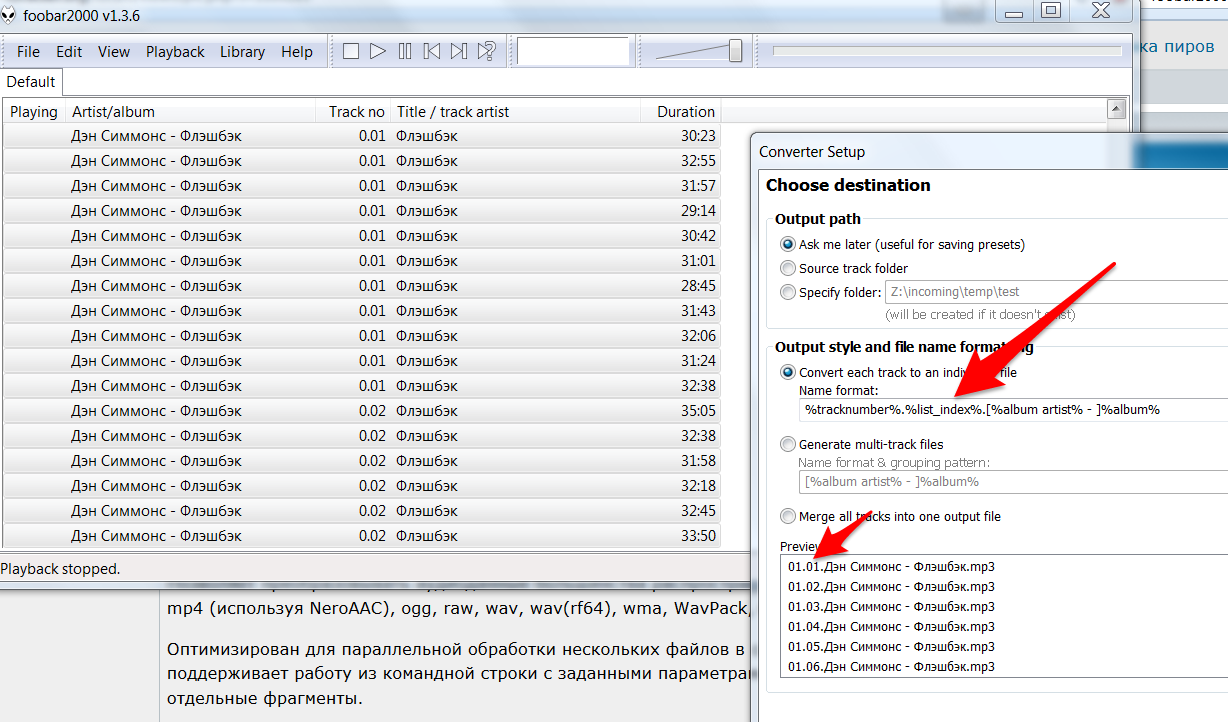Start playback with the Play button

(x=377, y=51)
